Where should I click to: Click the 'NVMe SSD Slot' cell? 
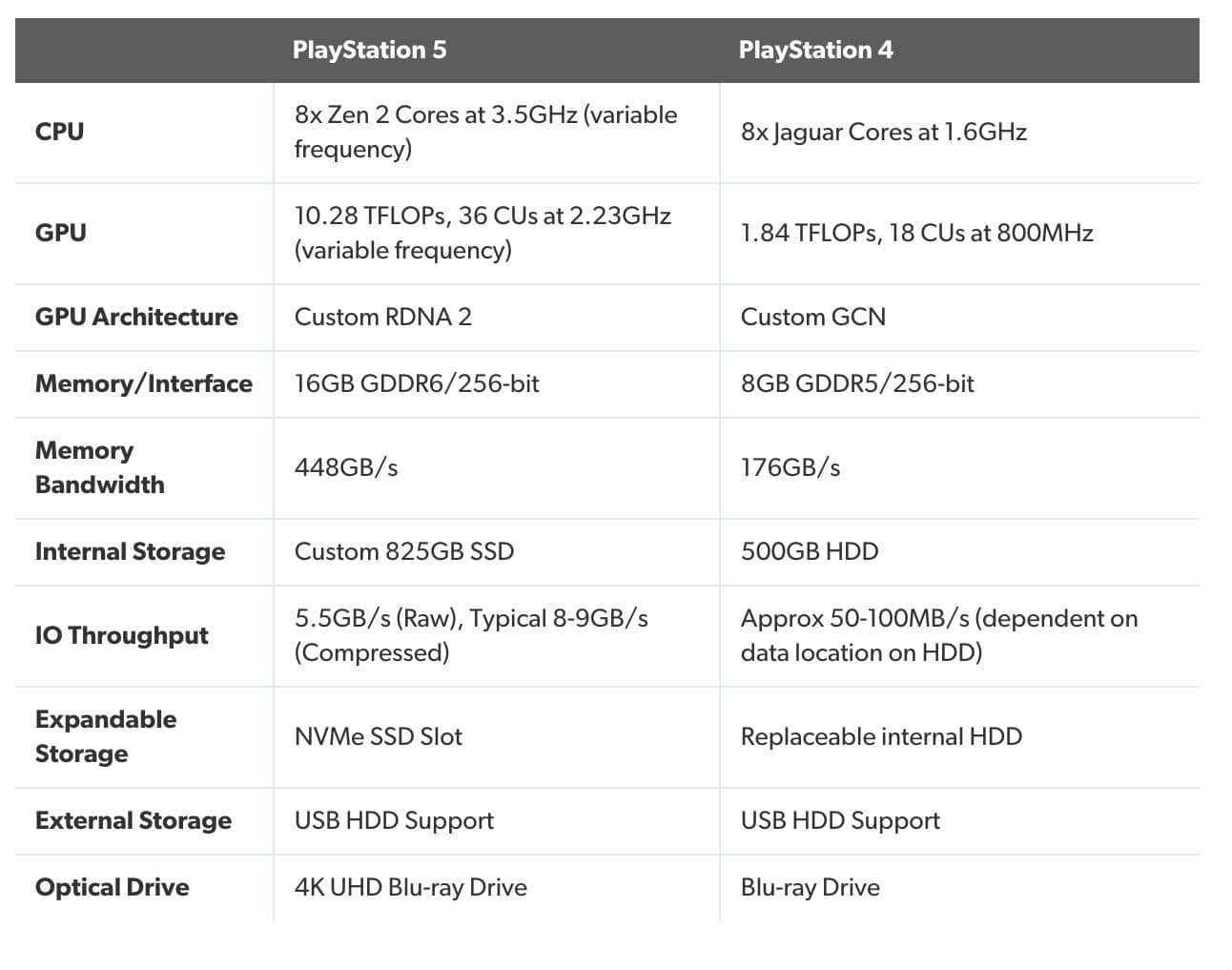378,736
